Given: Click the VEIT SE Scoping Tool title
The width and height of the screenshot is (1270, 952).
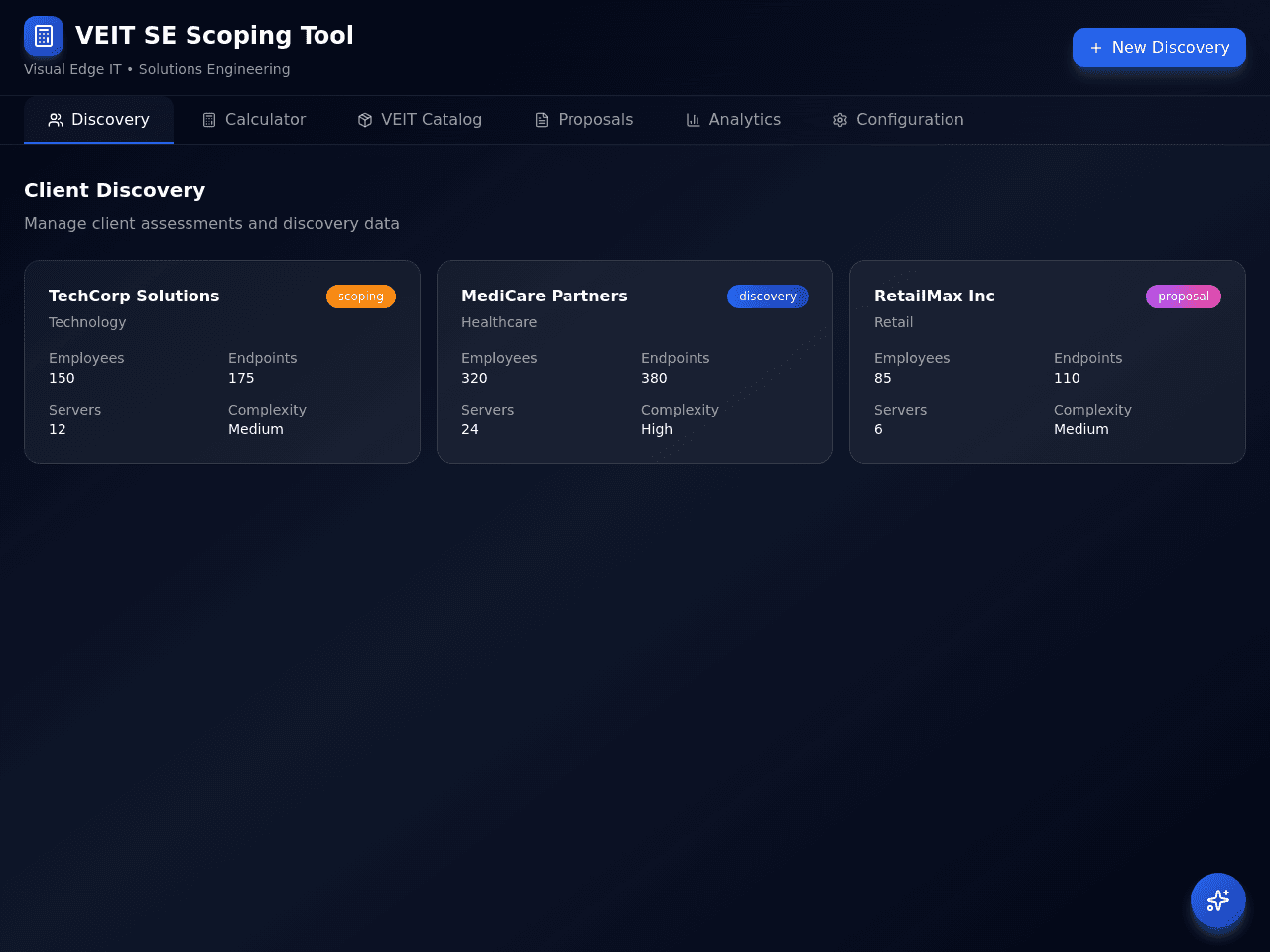Looking at the screenshot, I should click(214, 35).
